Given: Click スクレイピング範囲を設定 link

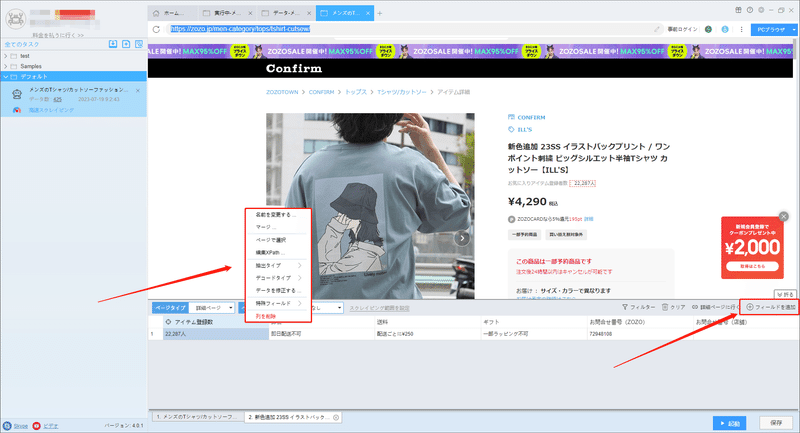Looking at the screenshot, I should [380, 308].
